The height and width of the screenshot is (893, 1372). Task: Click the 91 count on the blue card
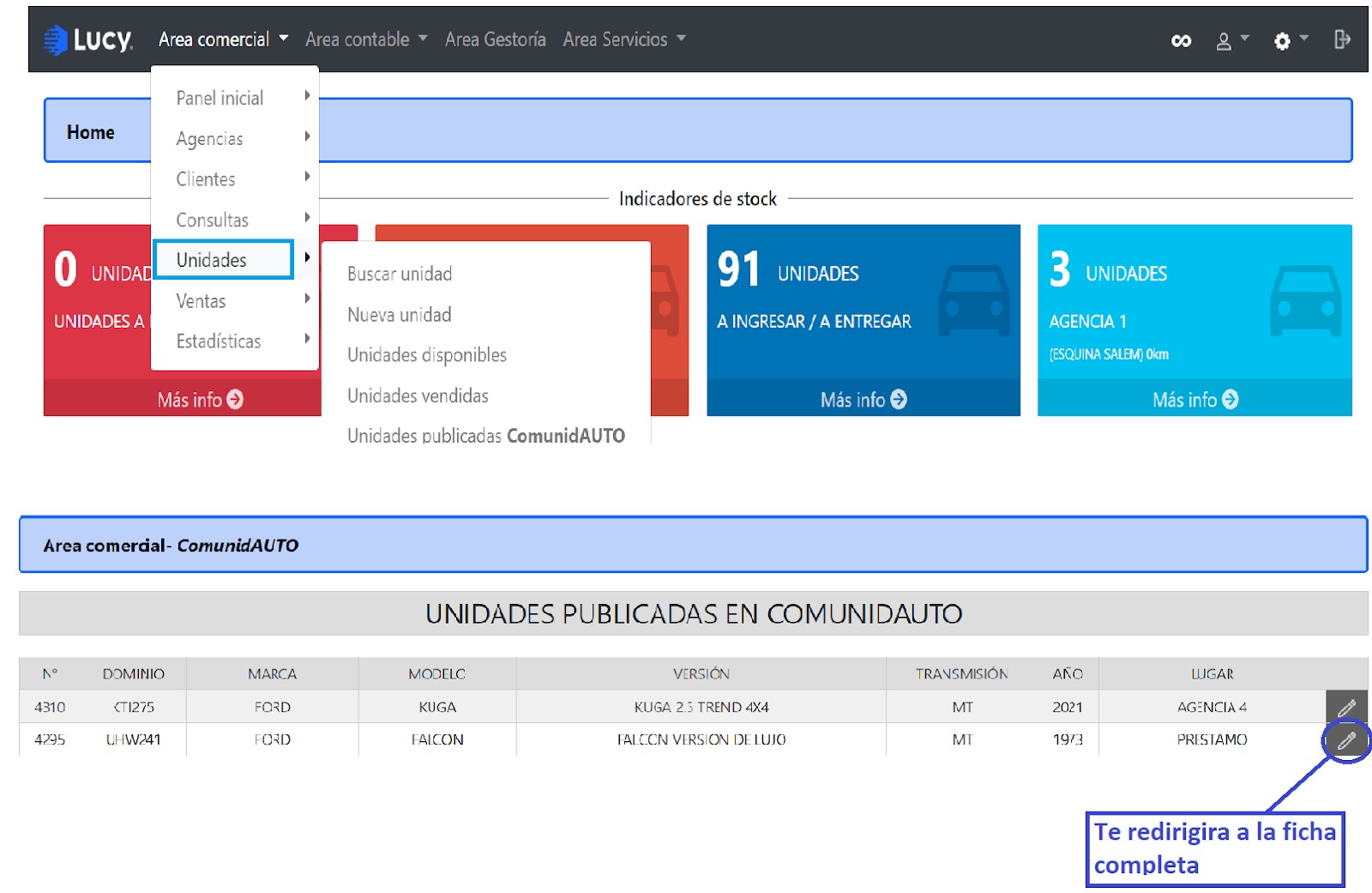[739, 269]
